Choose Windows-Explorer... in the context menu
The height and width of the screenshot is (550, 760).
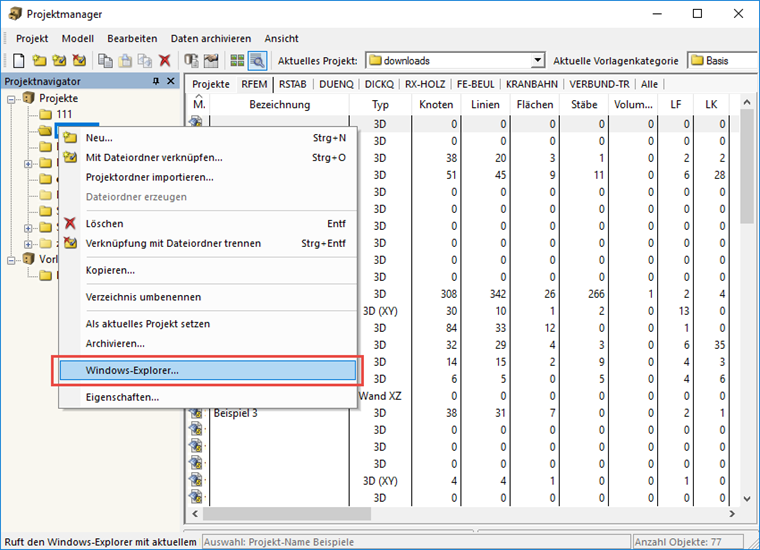pyautogui.click(x=208, y=370)
